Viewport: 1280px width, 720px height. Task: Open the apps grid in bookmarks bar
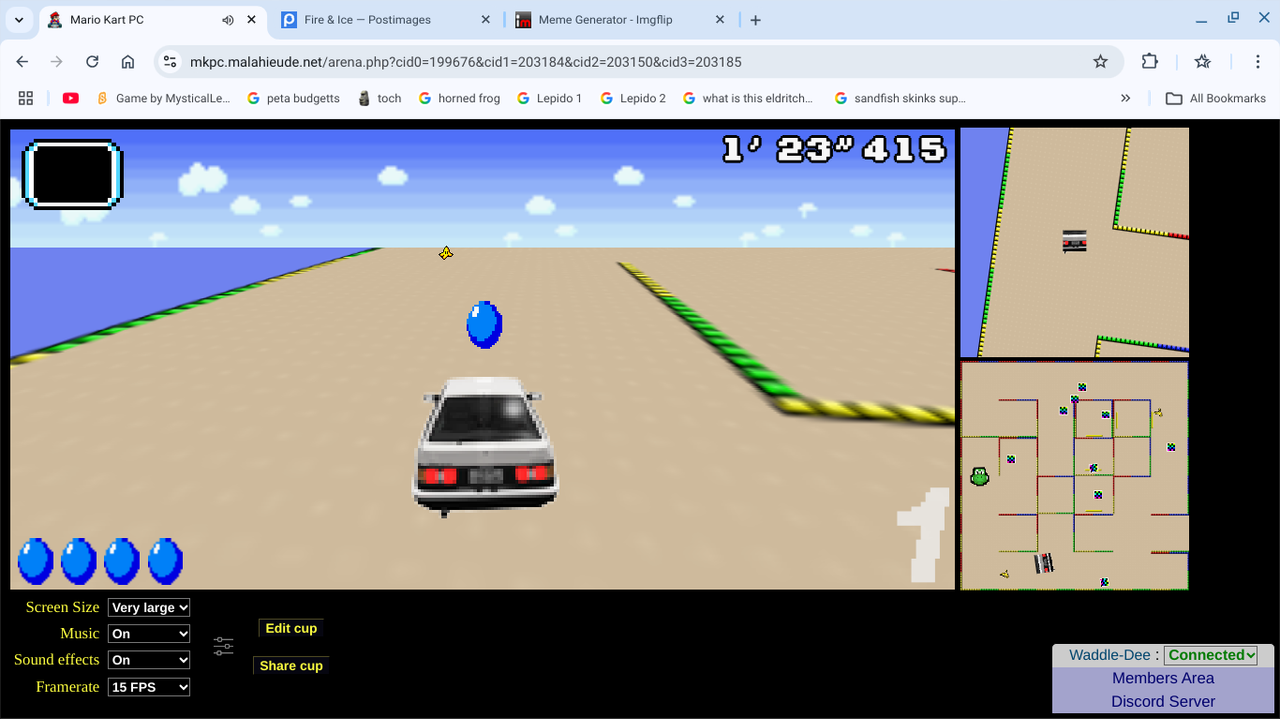26,98
